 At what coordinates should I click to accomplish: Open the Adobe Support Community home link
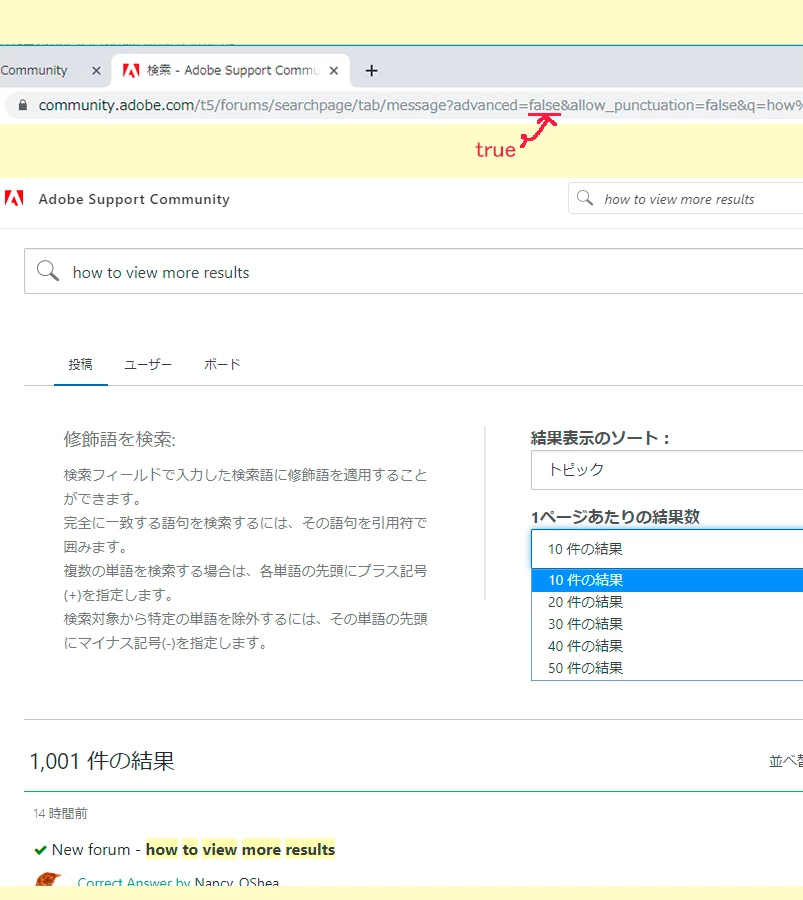[x=134, y=199]
